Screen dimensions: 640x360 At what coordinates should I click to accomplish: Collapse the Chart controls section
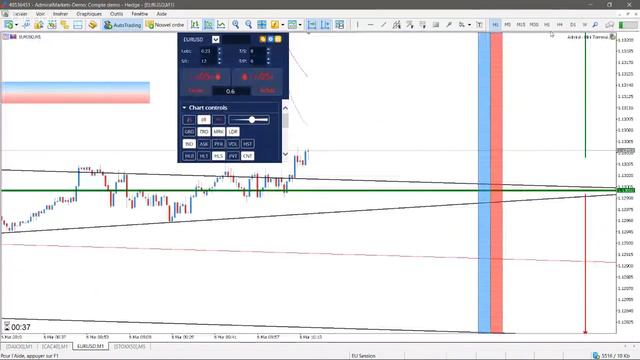184,108
